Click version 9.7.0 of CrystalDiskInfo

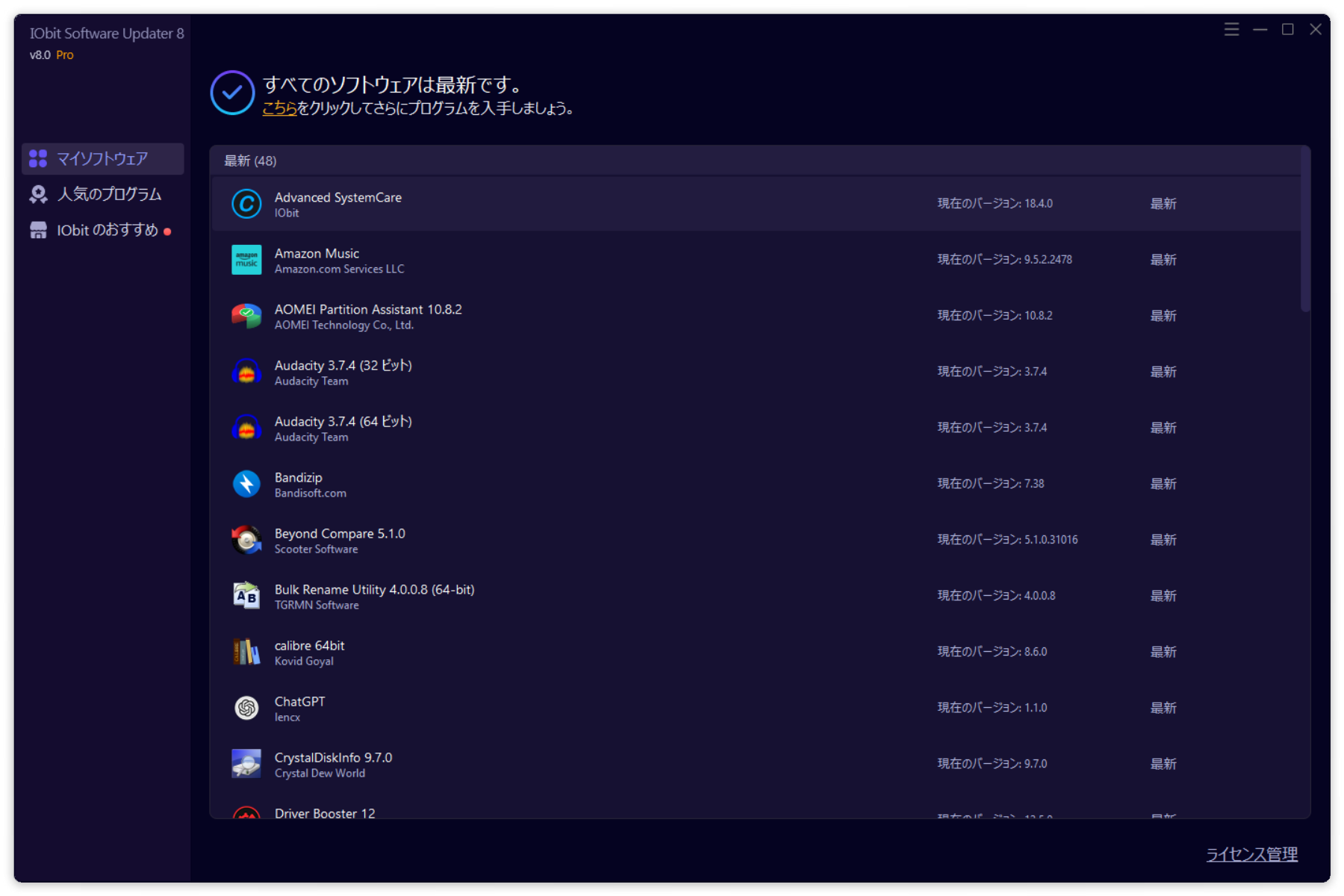click(x=1036, y=764)
